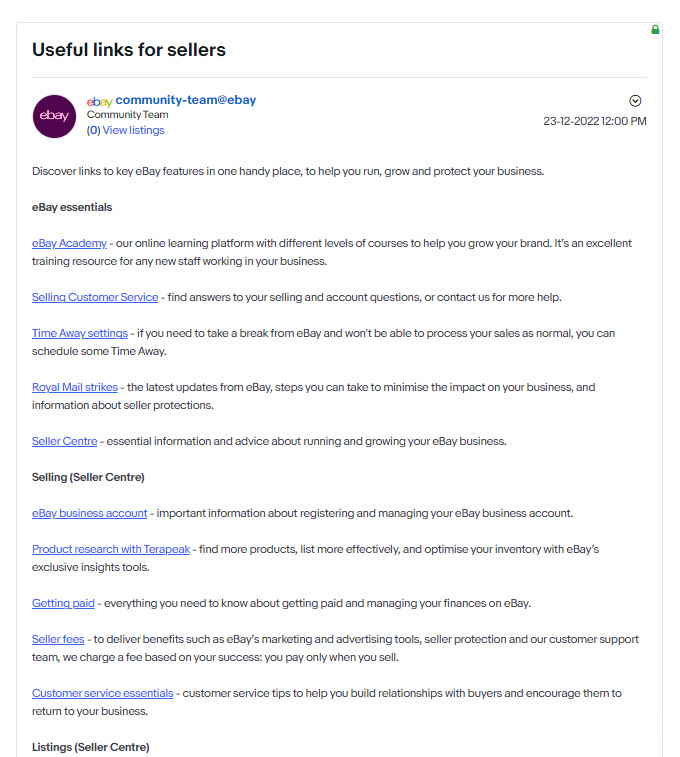Open the community-team@ebay profile link
This screenshot has width=680, height=757.
(x=186, y=100)
